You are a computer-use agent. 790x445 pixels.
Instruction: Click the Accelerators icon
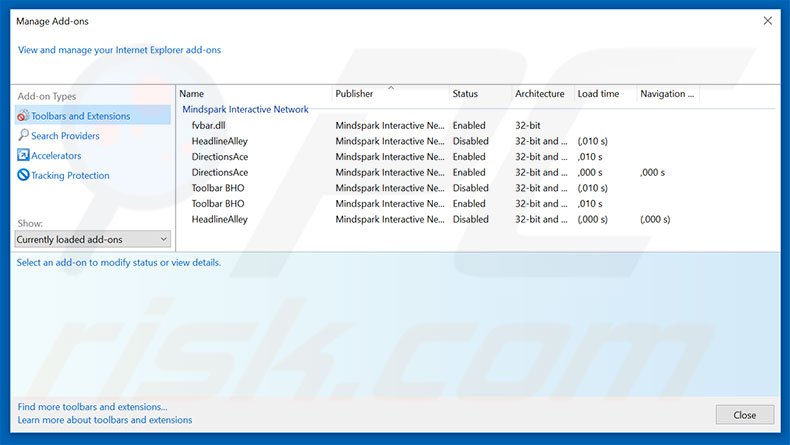[x=23, y=155]
